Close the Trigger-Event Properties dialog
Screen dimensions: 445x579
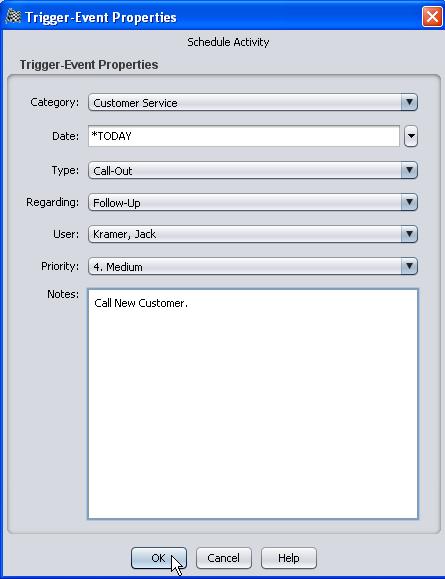(432, 17)
